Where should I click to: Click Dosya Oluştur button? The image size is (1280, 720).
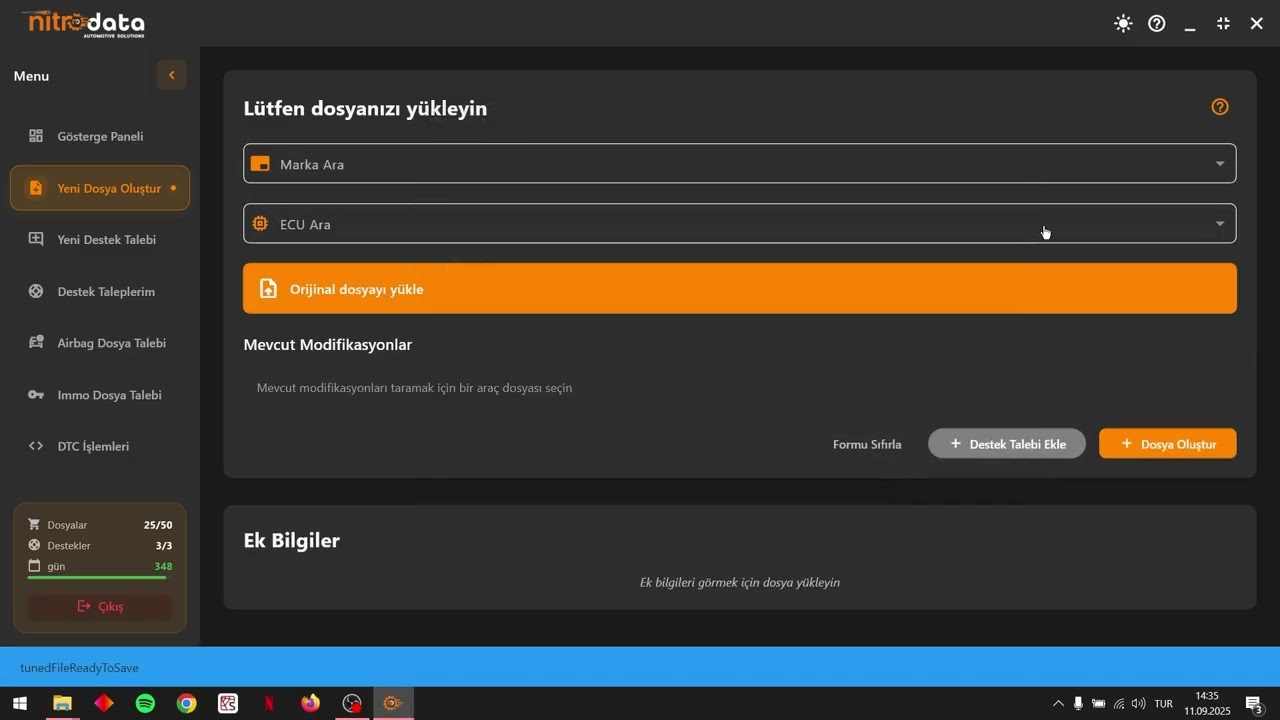point(1168,444)
